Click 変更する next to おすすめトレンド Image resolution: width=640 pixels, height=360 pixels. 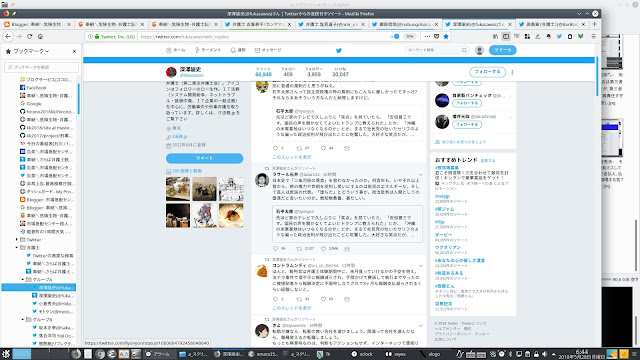pos(488,161)
